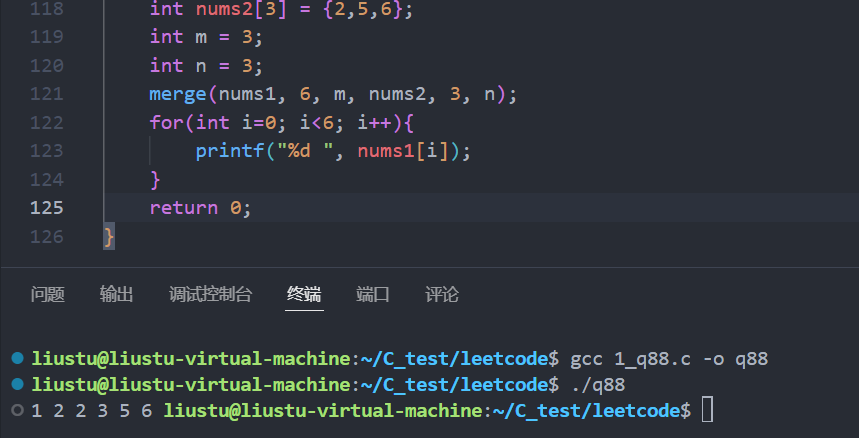
Task: Click the blue status dot beside ./q88 command
Action: coord(17,384)
